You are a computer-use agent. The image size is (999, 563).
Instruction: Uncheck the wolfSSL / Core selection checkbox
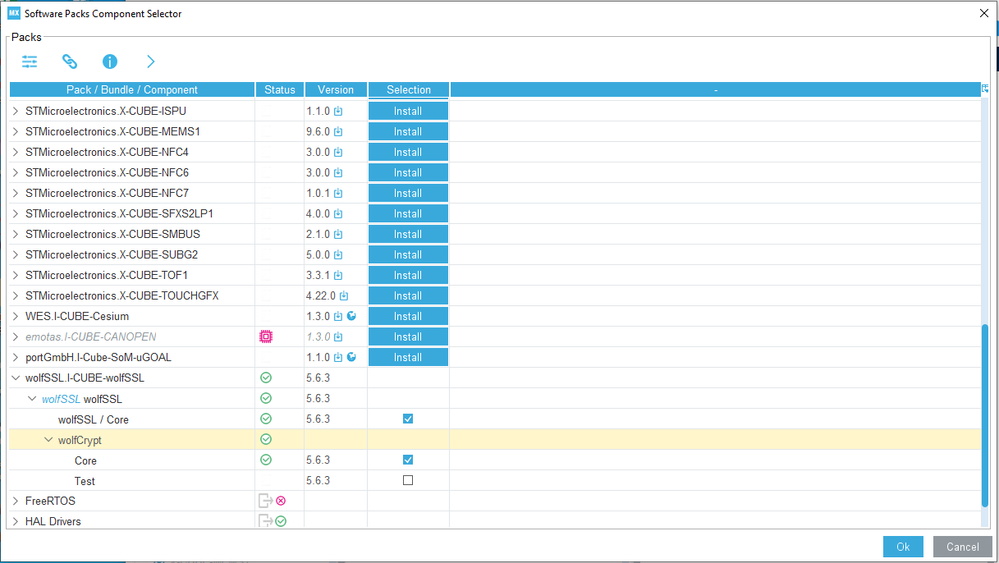[408, 418]
